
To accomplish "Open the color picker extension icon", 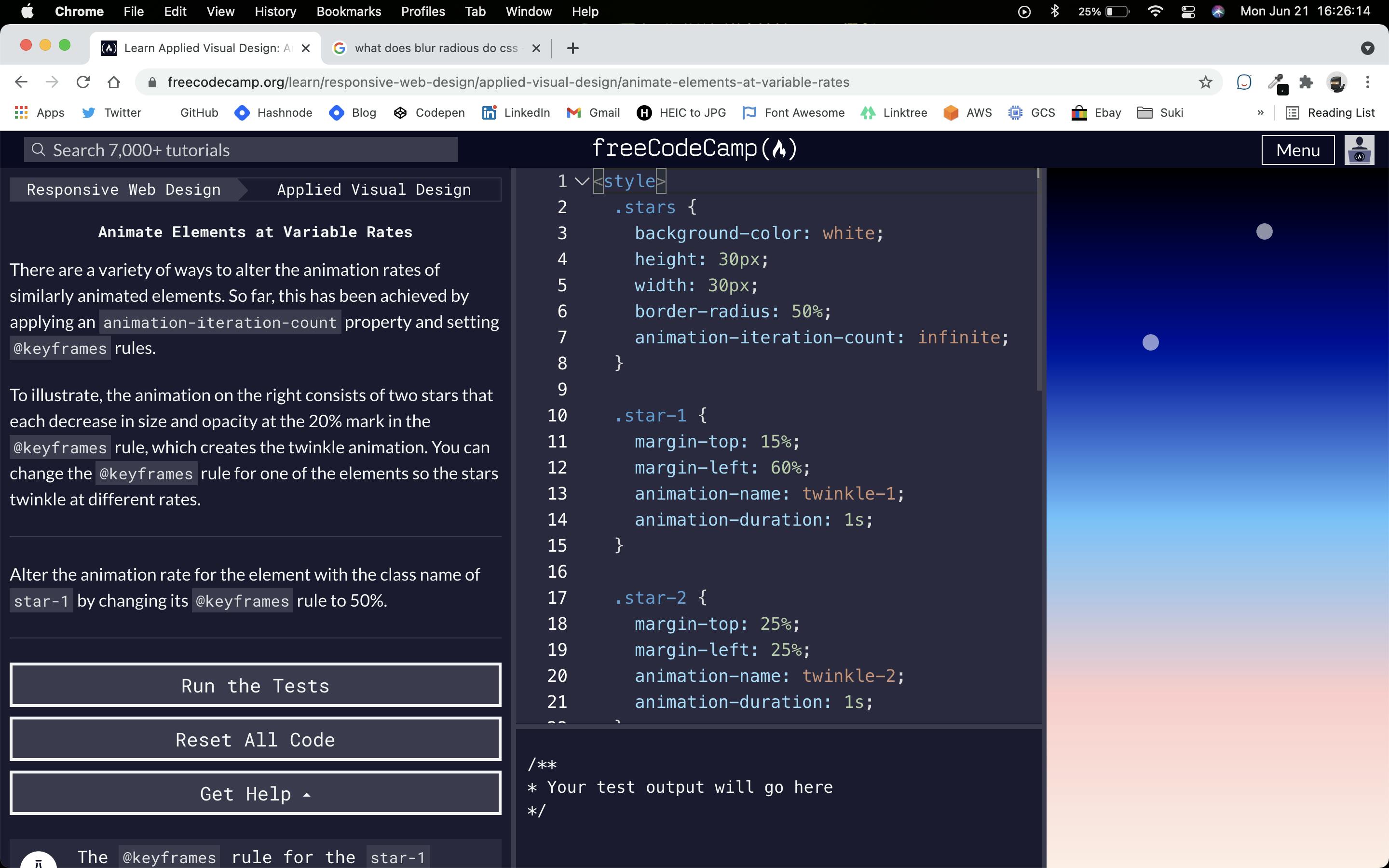I will 1277,83.
